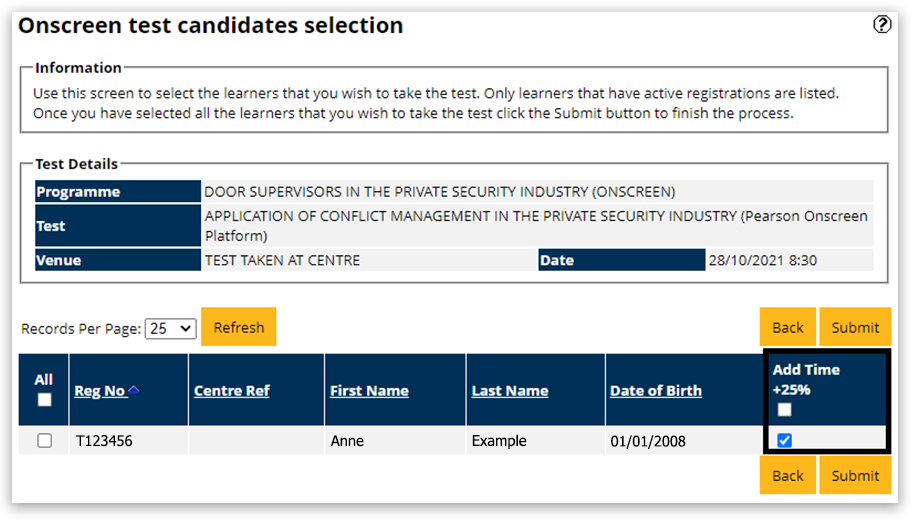Click the bottom Back button

[x=788, y=476]
